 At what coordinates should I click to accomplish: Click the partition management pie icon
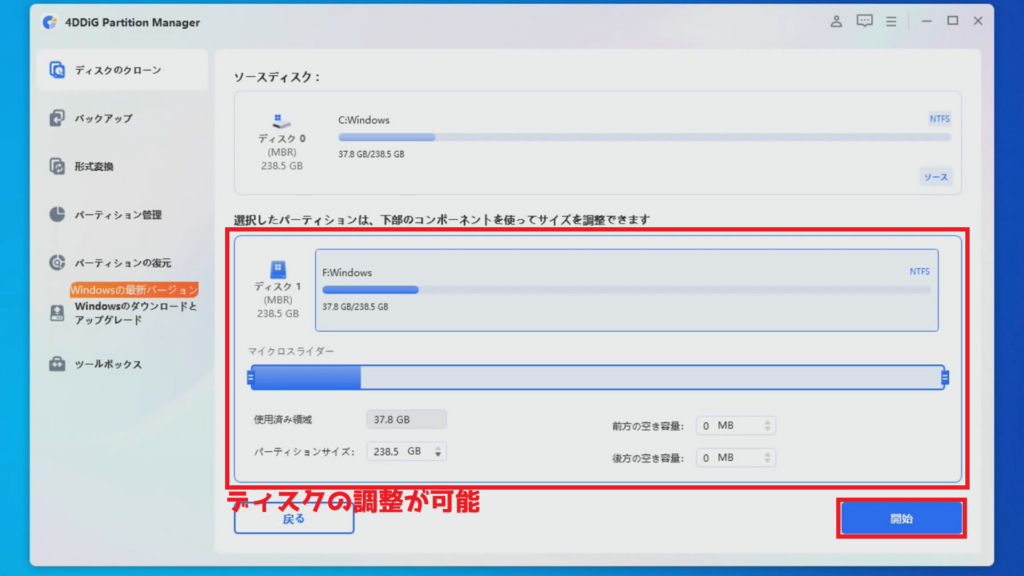58,214
